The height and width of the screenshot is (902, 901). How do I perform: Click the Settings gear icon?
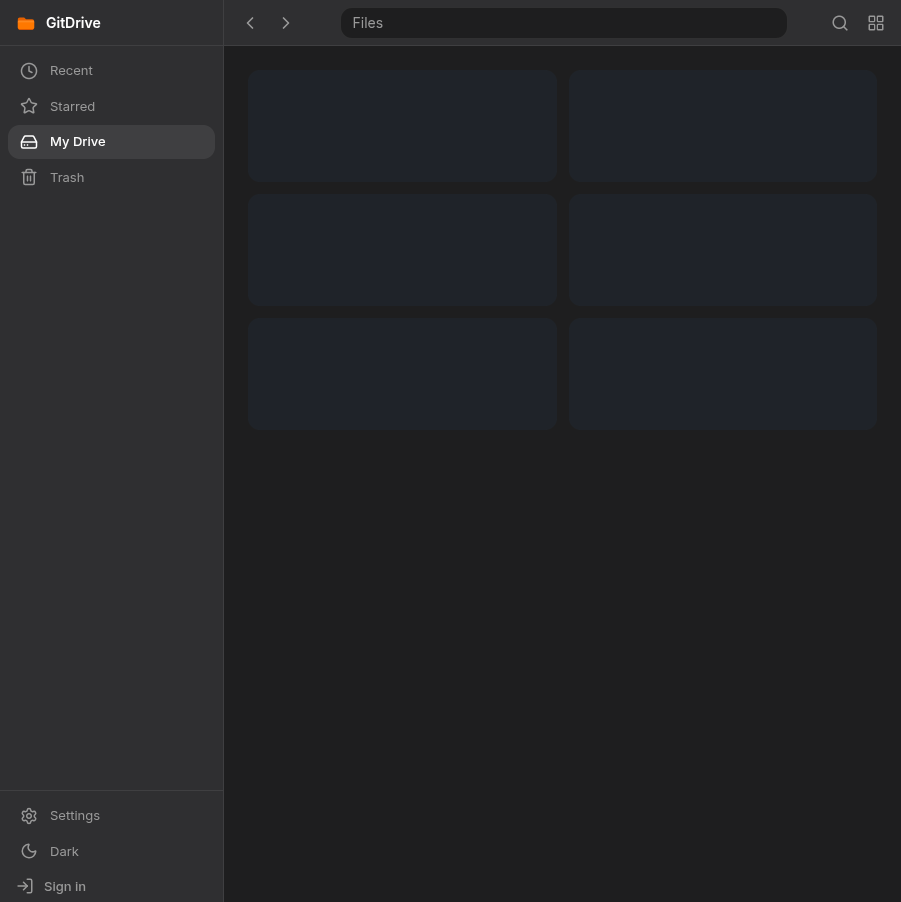click(29, 816)
